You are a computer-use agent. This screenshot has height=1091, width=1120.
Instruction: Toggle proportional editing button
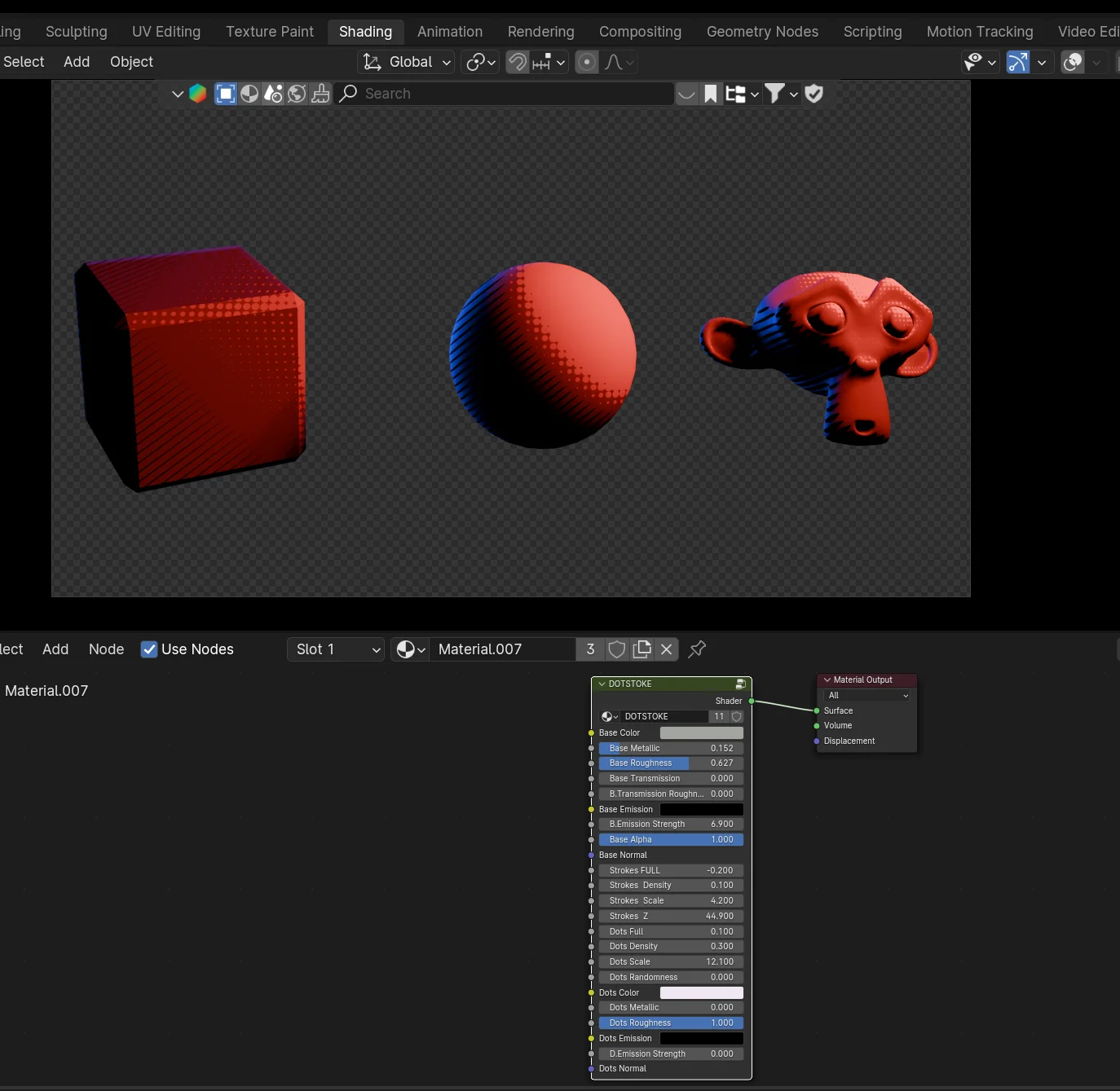point(587,62)
